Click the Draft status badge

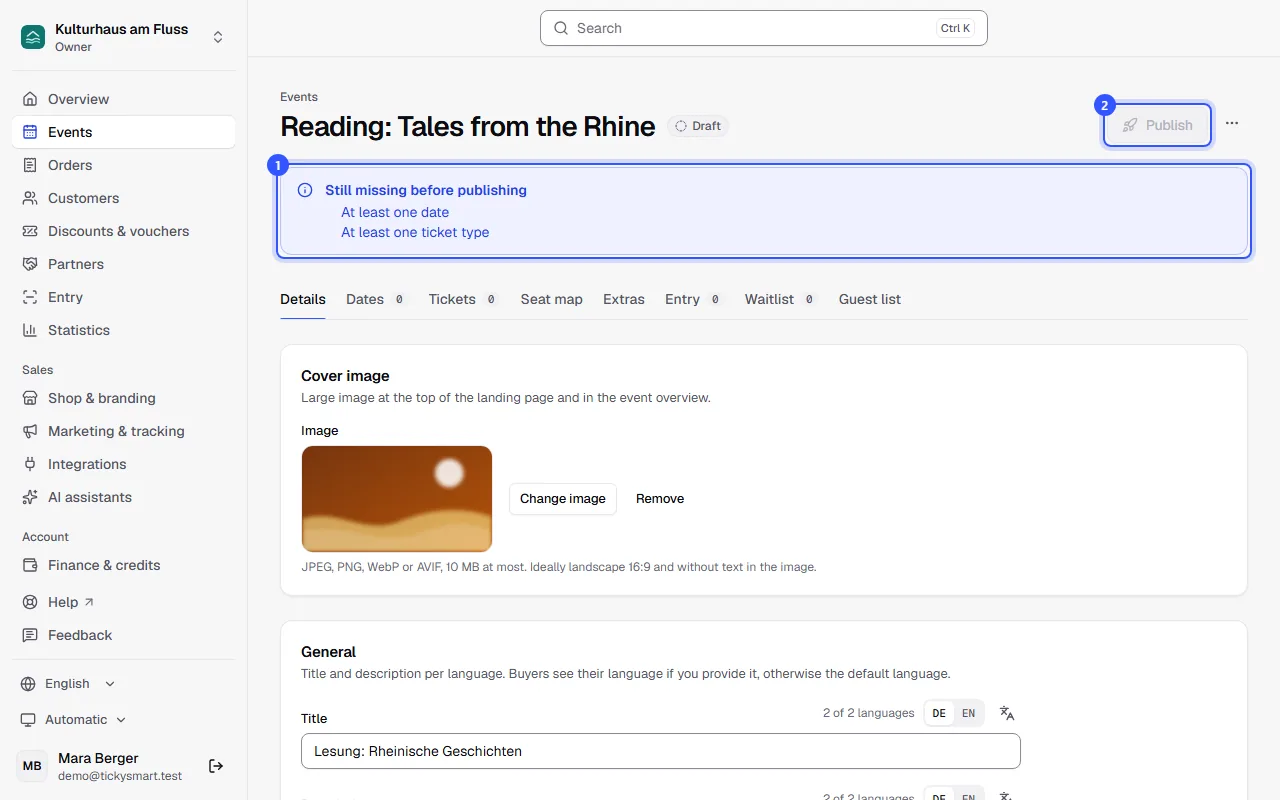pyautogui.click(x=698, y=126)
